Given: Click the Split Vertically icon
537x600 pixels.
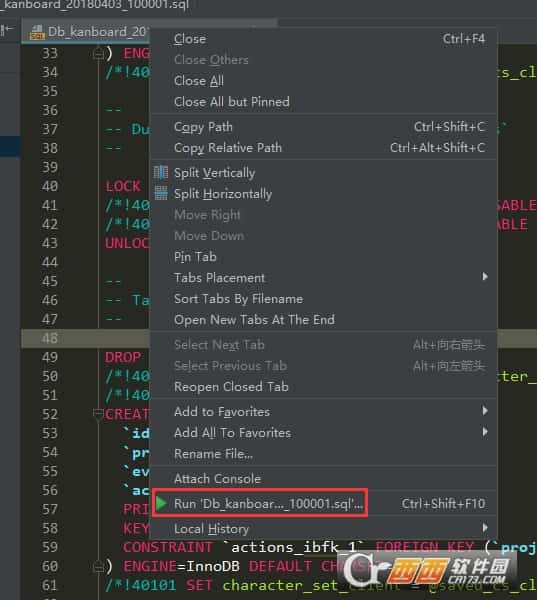Looking at the screenshot, I should [161, 173].
